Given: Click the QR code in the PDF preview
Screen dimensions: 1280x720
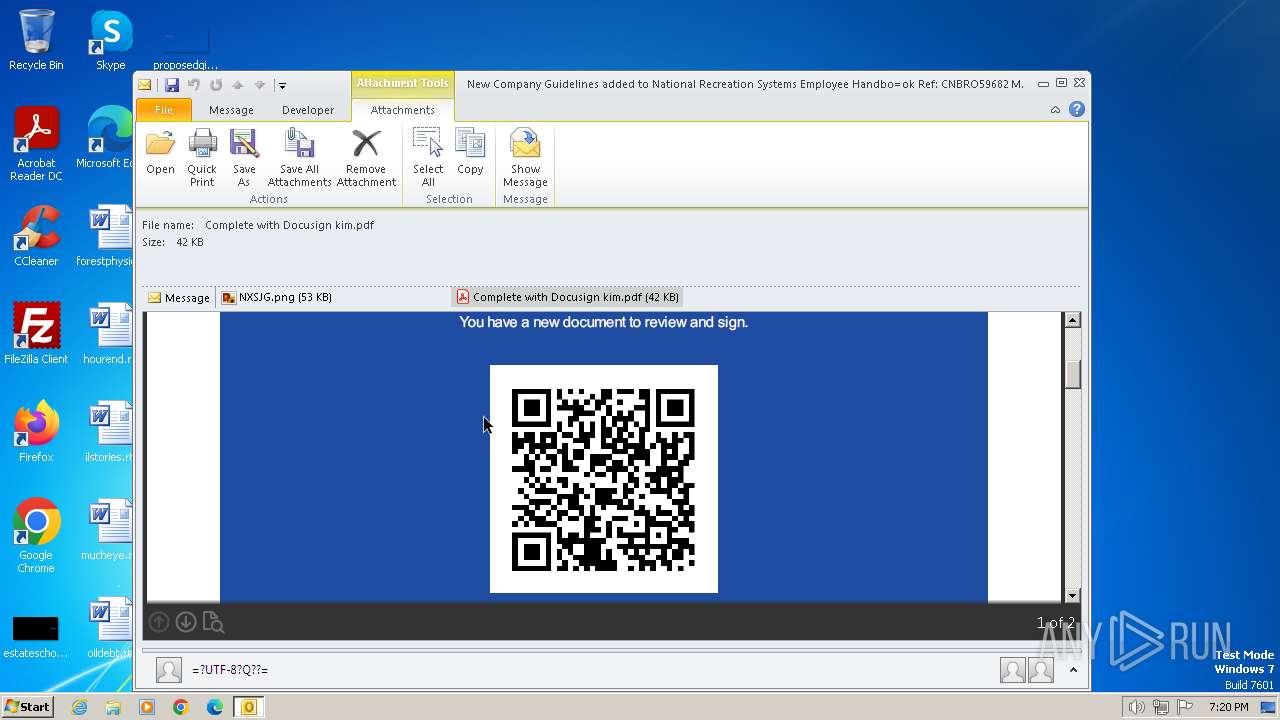Looking at the screenshot, I should tap(603, 479).
